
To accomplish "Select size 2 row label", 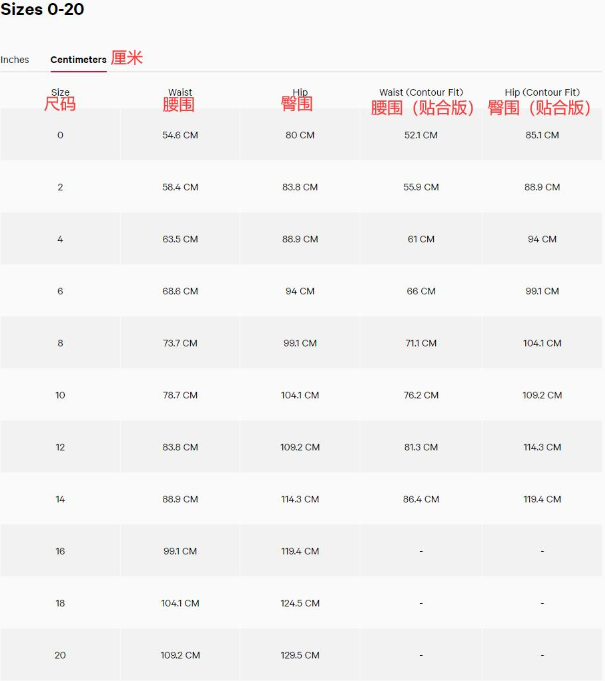I will (x=60, y=187).
